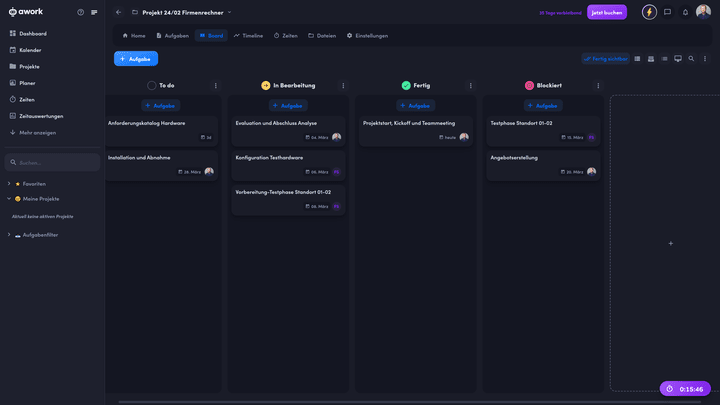Add Aufgabe in Fertig column

[x=415, y=106]
